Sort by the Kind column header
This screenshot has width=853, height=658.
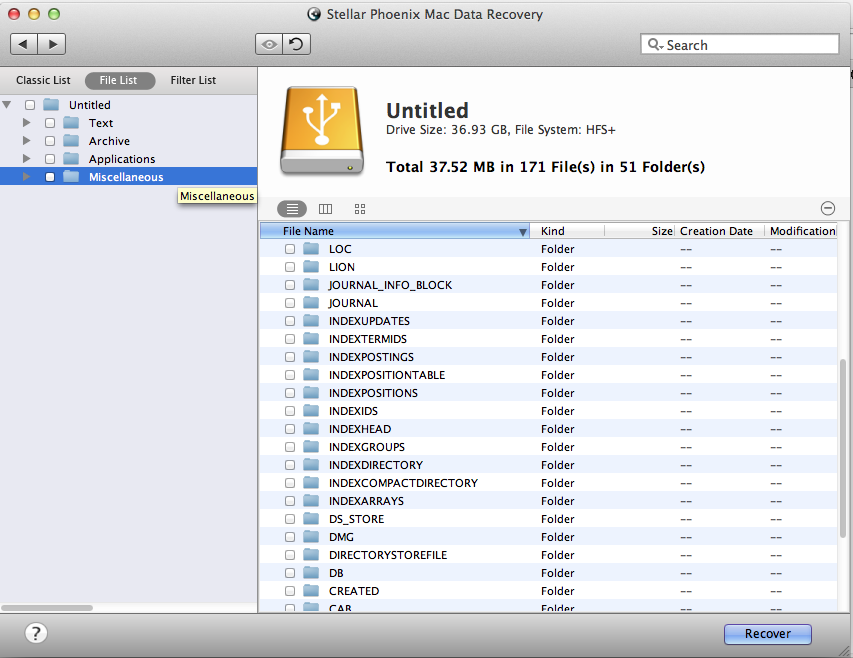[566, 231]
